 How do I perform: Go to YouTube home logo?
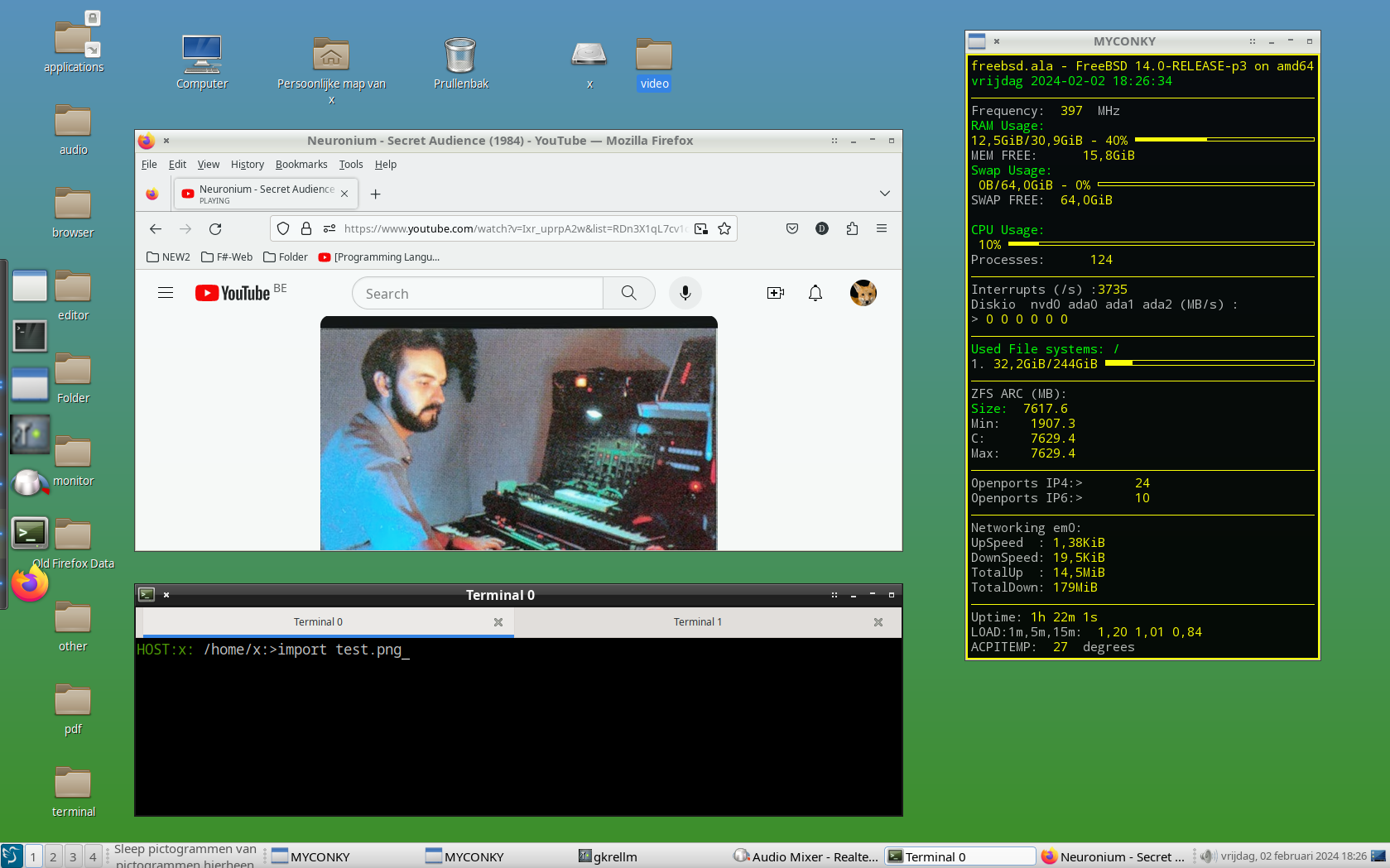pyautogui.click(x=233, y=293)
